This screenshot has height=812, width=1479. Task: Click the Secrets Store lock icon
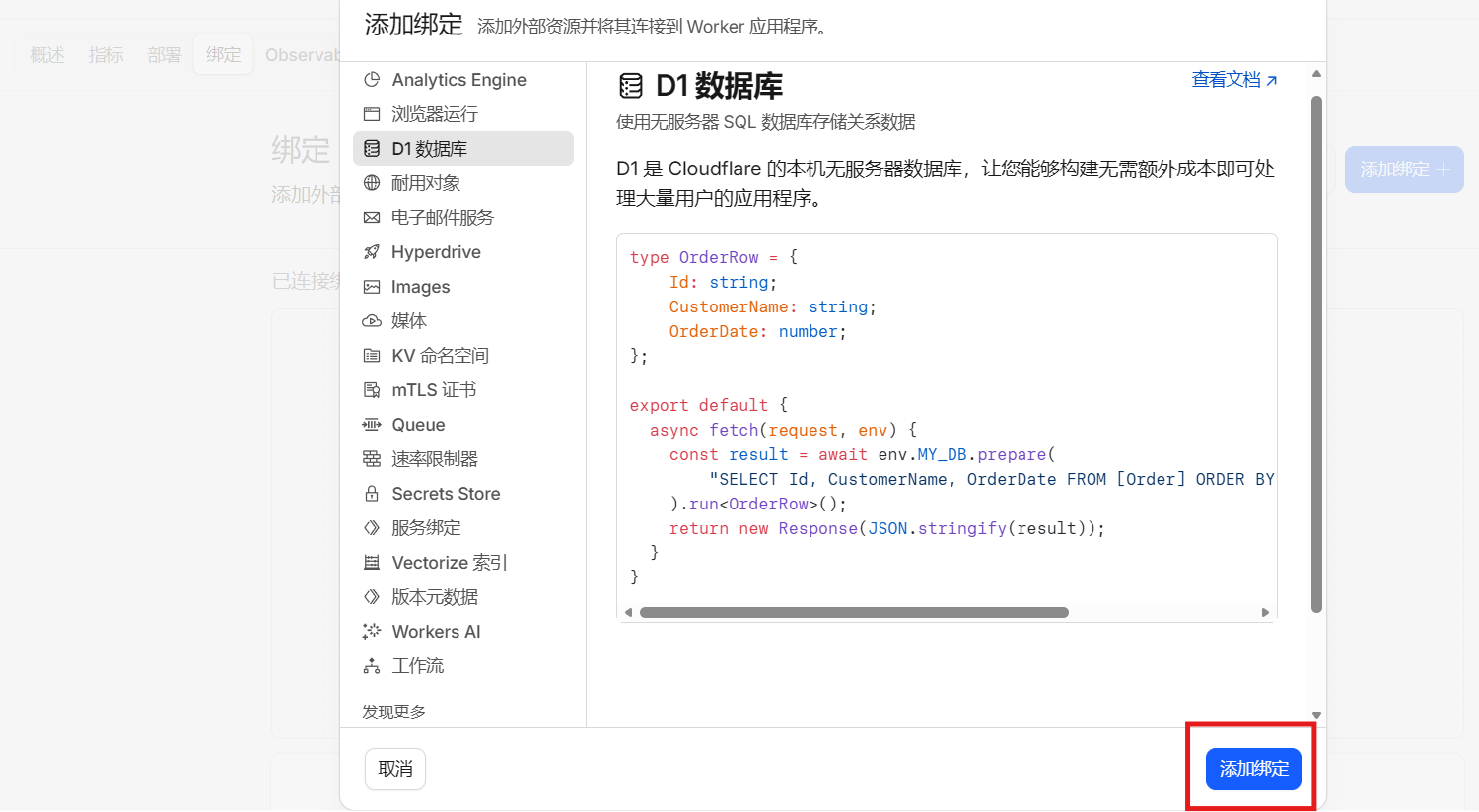tap(372, 494)
